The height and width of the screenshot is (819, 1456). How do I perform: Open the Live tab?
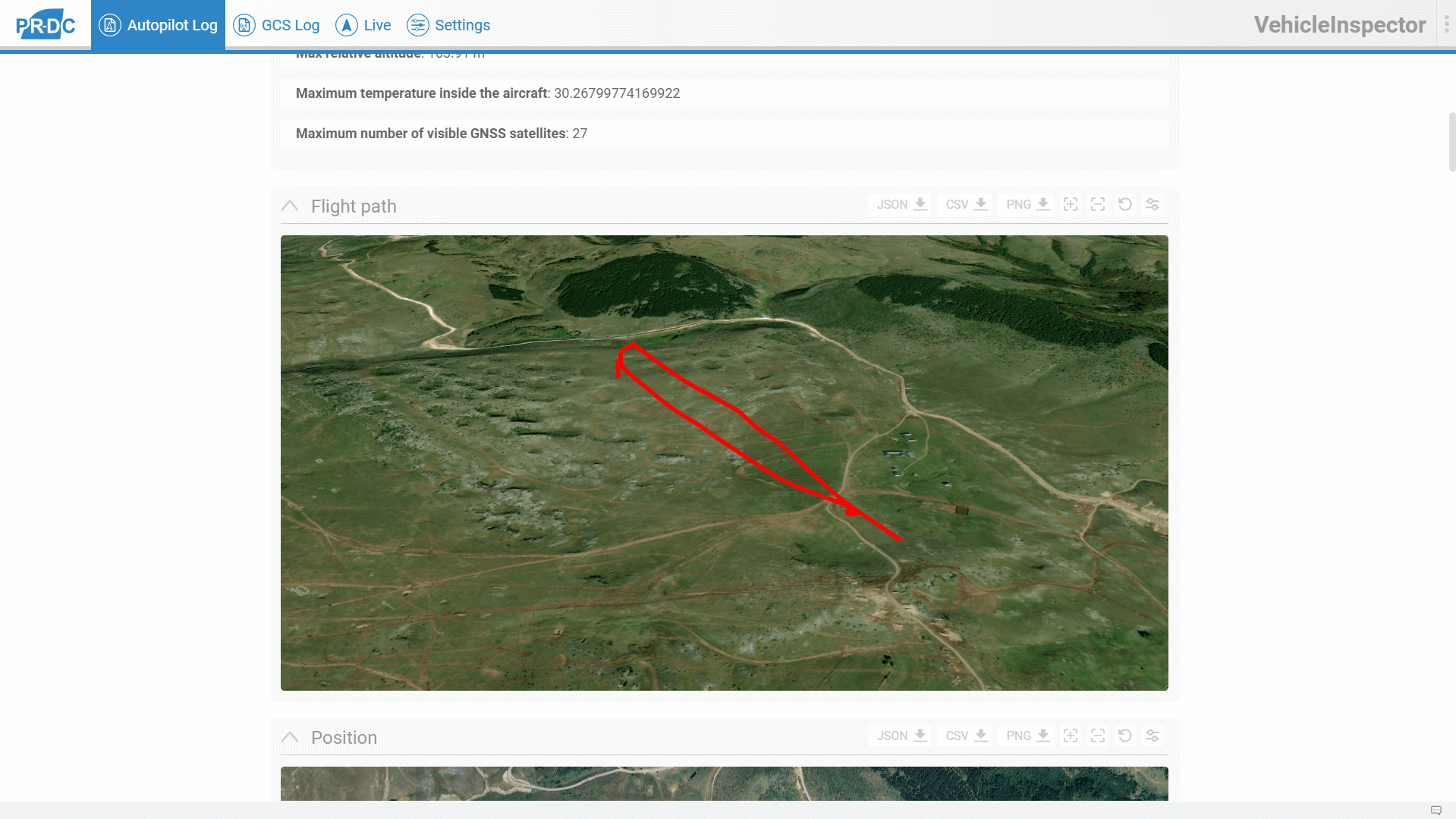[363, 26]
